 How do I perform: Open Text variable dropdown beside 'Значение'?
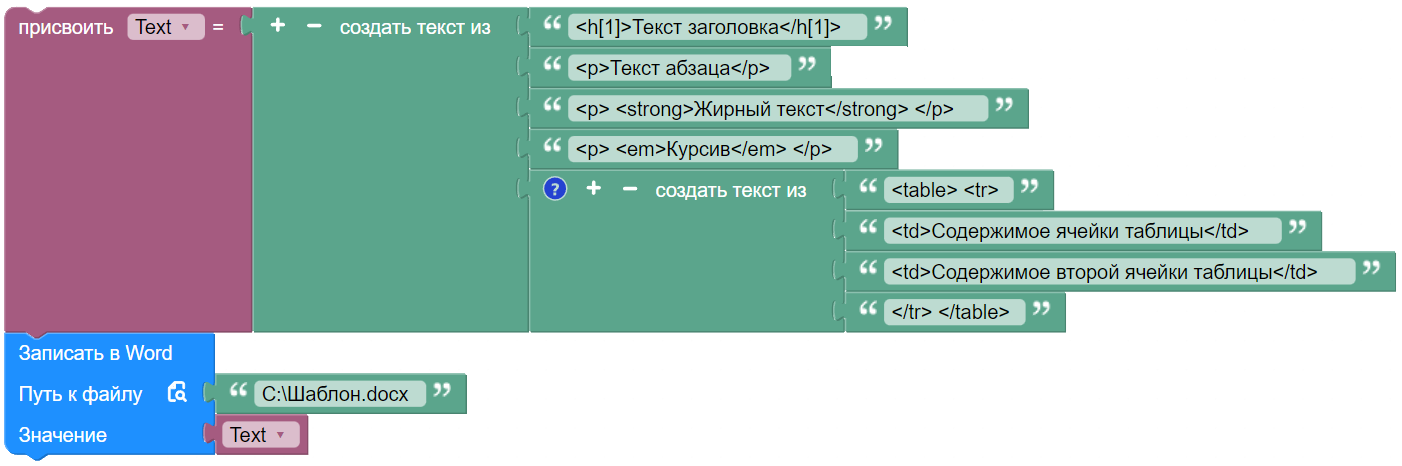pos(258,435)
